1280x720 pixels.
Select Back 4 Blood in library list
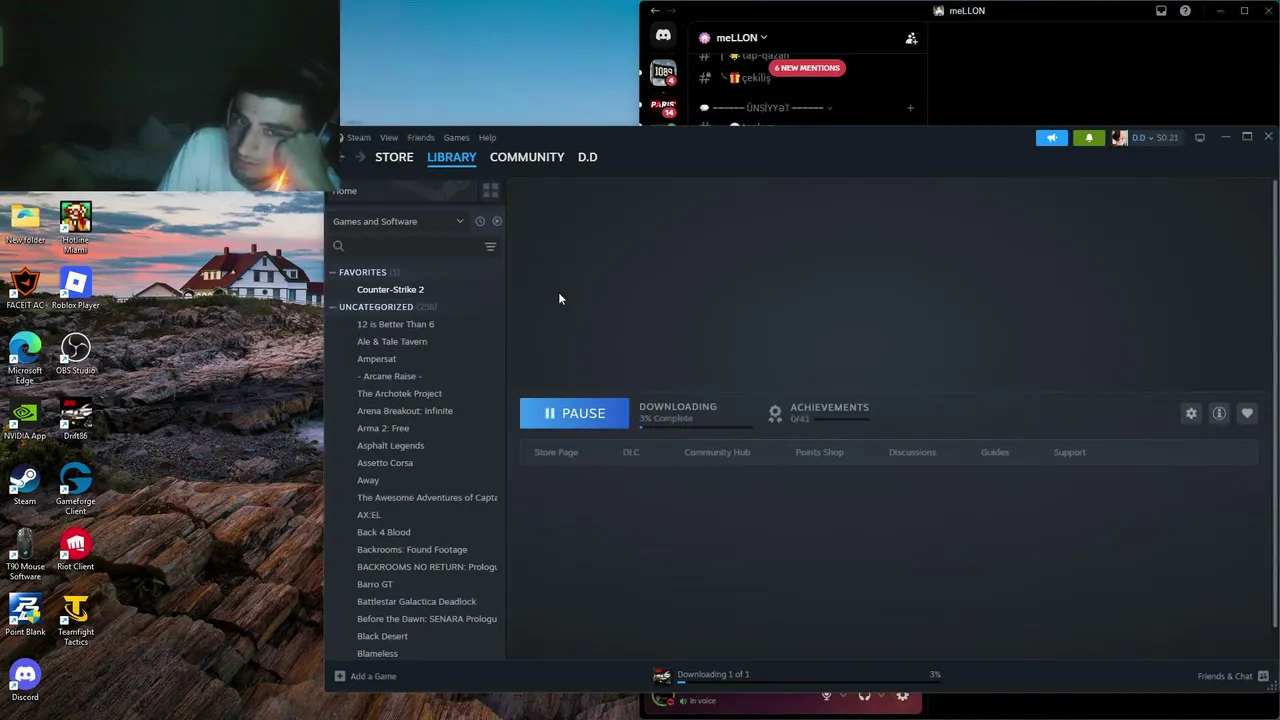point(384,532)
